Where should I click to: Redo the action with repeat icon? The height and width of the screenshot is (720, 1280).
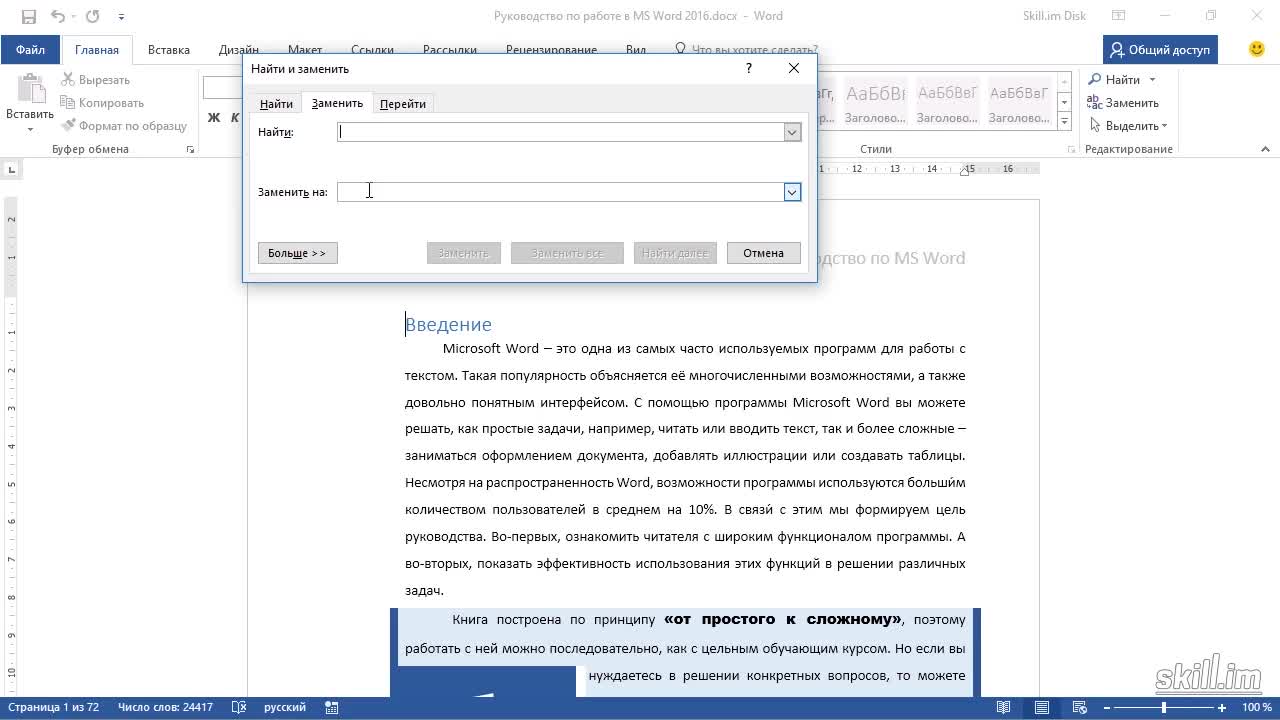pos(92,16)
